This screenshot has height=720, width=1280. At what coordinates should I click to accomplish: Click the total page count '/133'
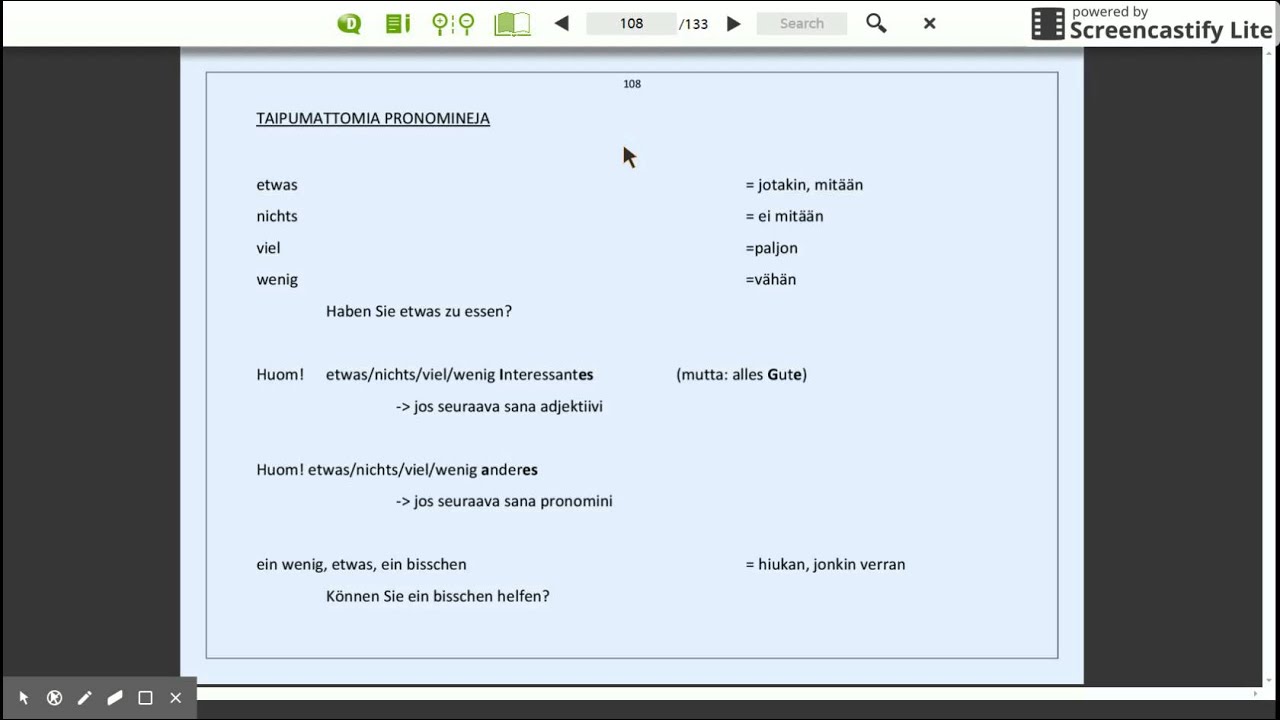[693, 24]
